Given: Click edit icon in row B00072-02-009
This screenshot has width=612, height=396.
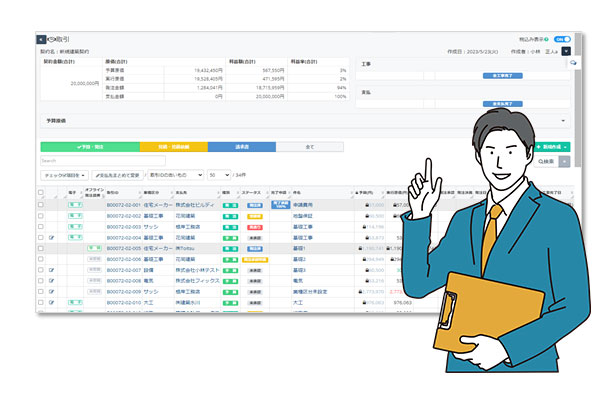Looking at the screenshot, I should tap(52, 291).
